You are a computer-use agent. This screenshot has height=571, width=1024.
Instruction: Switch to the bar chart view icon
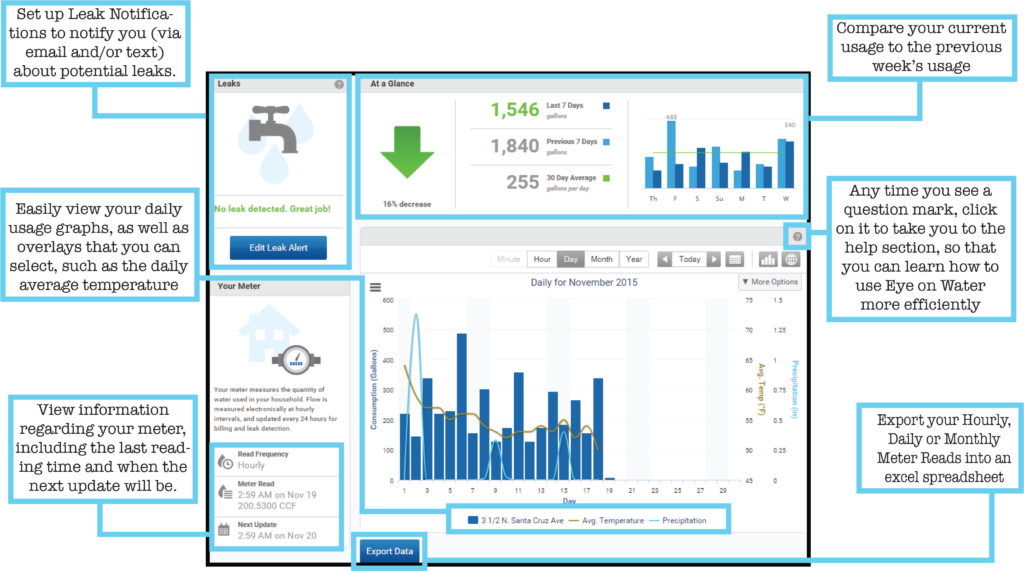tap(769, 259)
